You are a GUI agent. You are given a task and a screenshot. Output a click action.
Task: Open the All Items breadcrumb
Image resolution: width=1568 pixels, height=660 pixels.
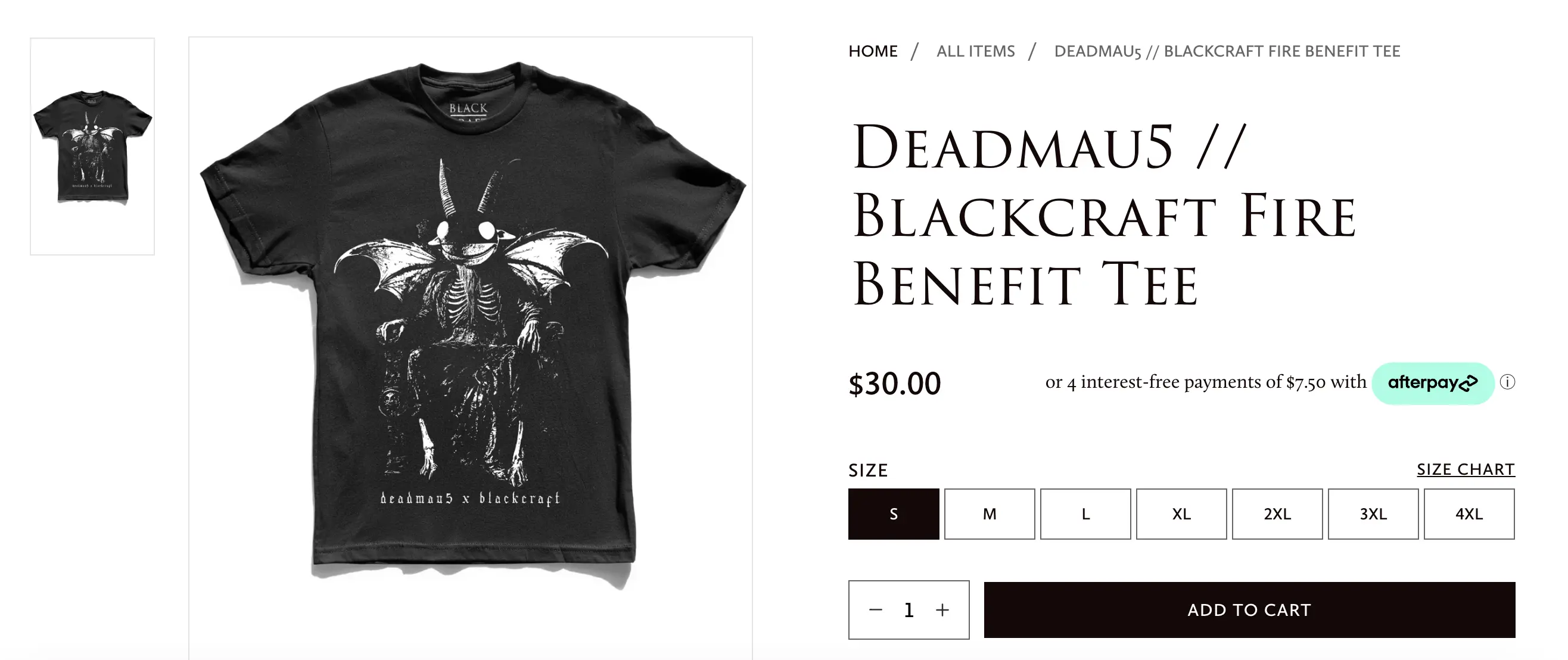(x=976, y=51)
